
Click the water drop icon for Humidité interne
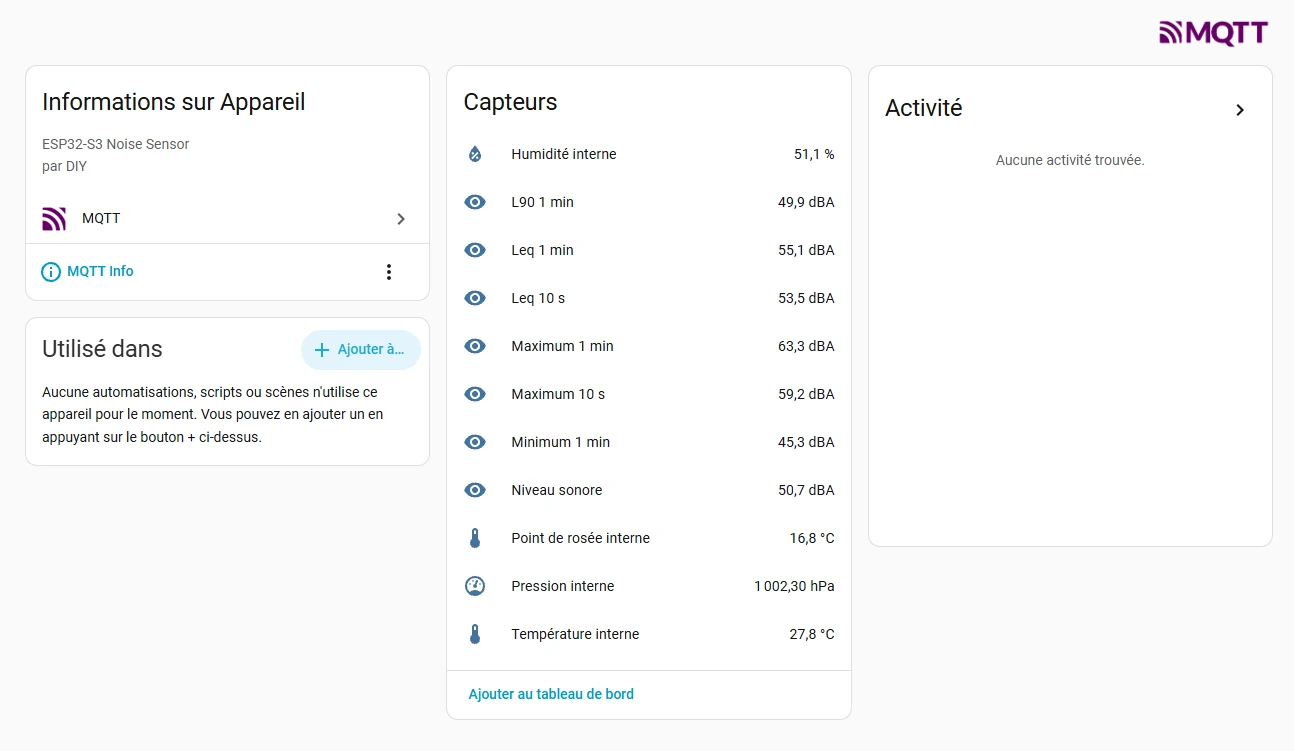tap(475, 154)
